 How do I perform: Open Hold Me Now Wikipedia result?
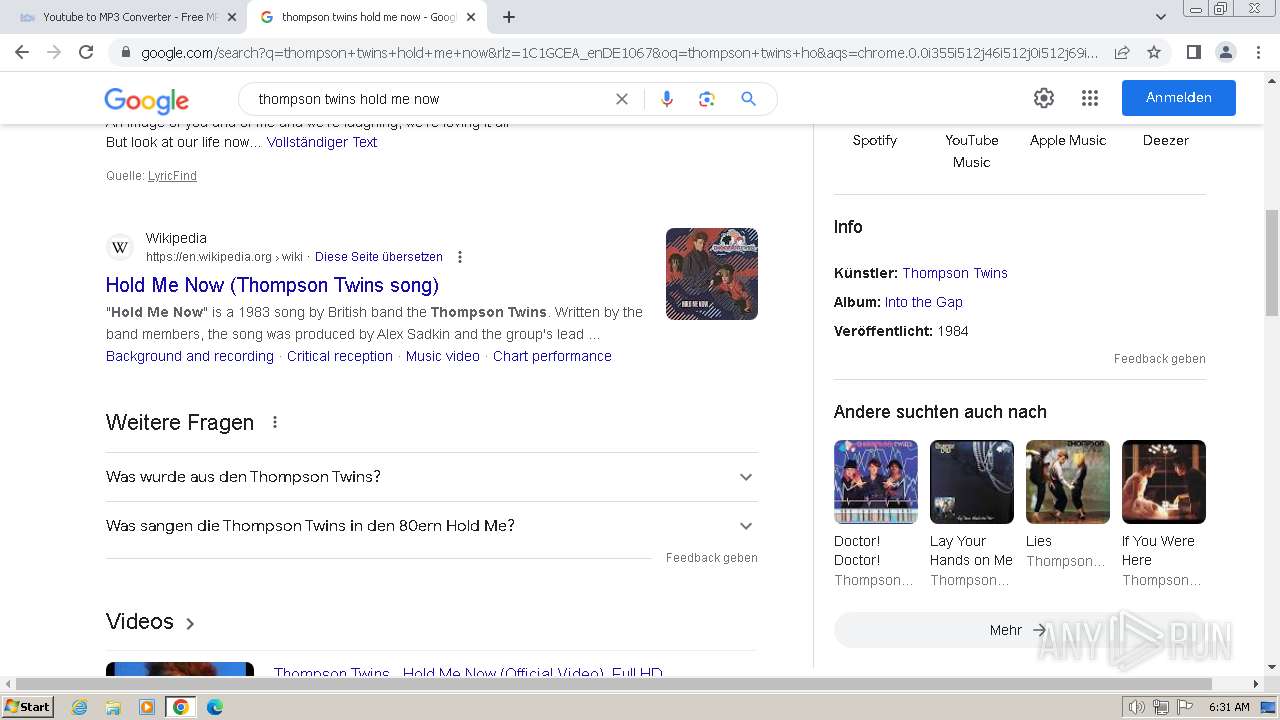coord(272,285)
